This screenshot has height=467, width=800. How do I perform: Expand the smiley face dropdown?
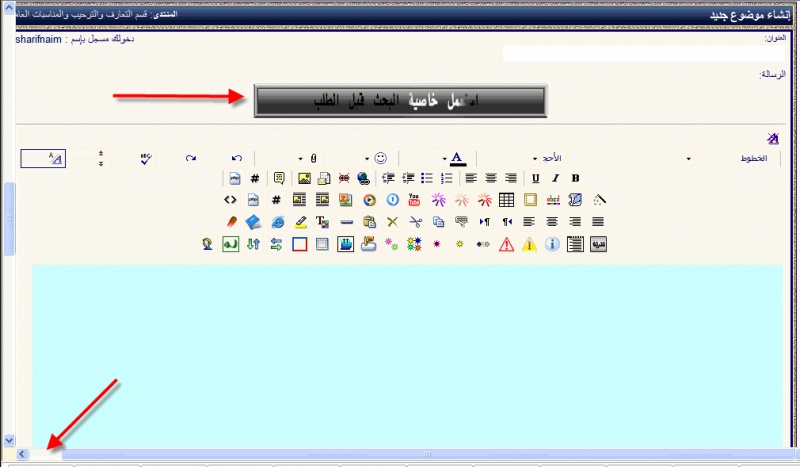pyautogui.click(x=379, y=158)
